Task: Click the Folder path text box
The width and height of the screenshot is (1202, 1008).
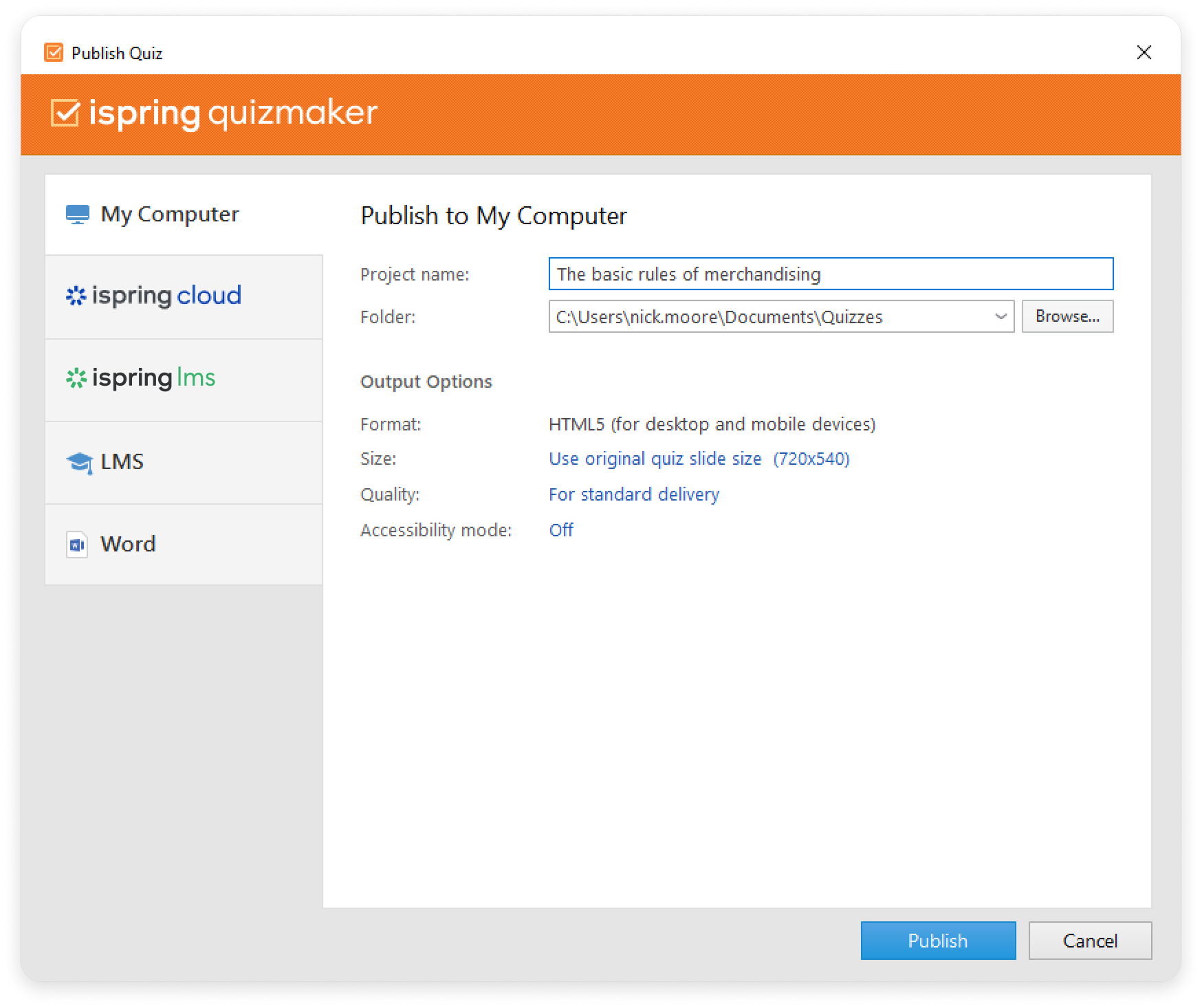Action: tap(770, 317)
